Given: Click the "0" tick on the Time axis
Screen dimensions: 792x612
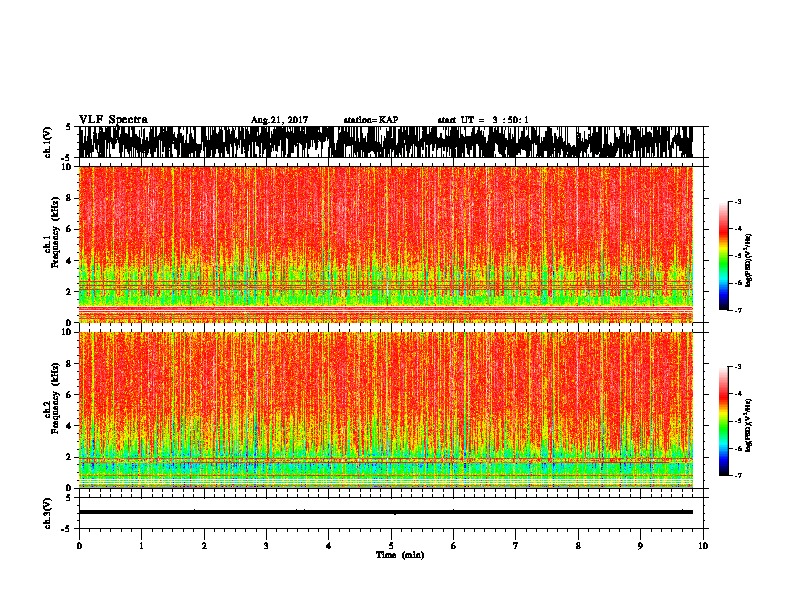Looking at the screenshot, I should coord(79,546).
